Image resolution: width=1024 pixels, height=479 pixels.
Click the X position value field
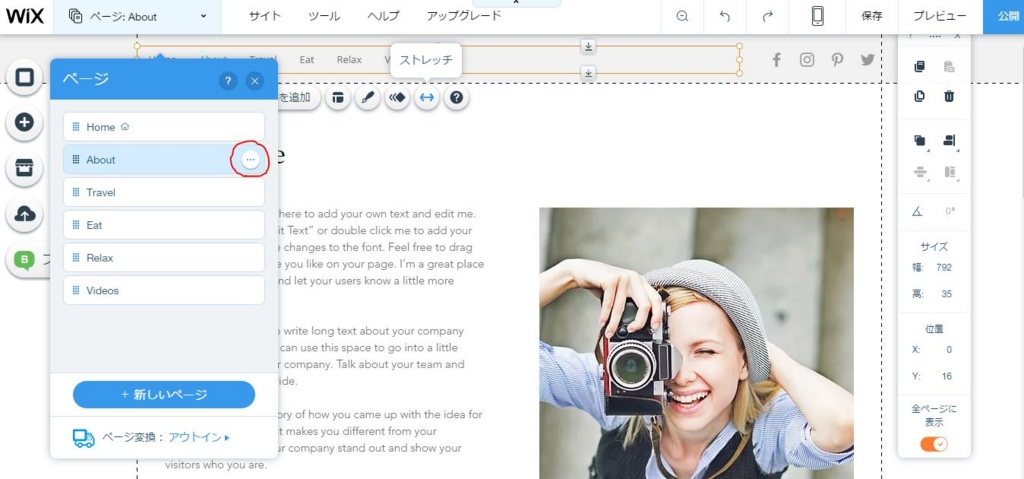(949, 350)
